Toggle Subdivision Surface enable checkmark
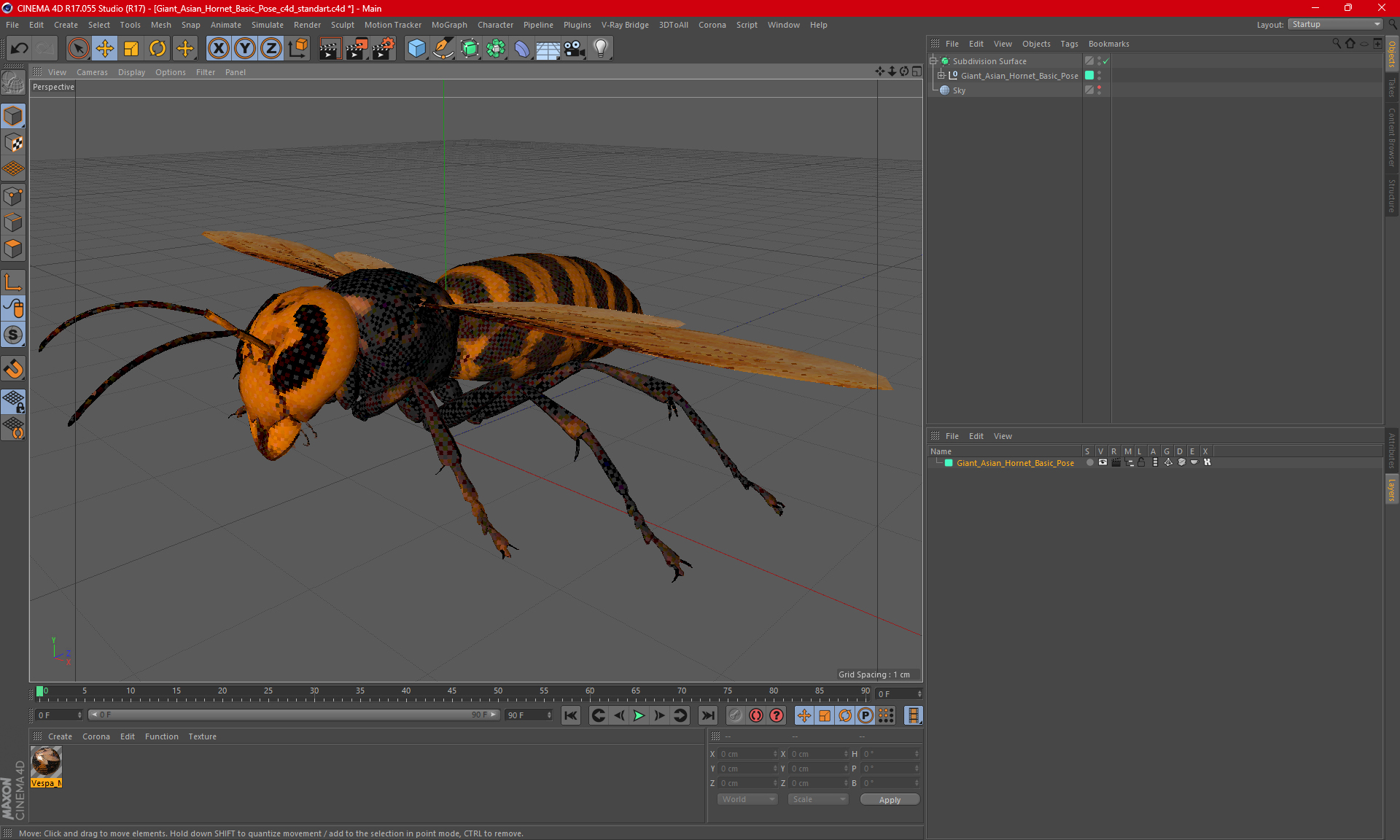The image size is (1400, 840). point(1105,61)
